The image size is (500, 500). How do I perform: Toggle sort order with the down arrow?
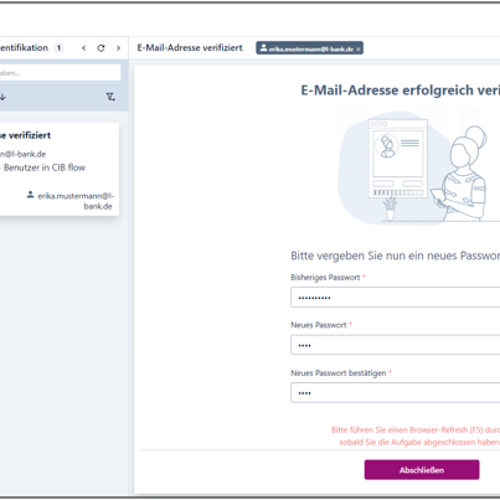tap(3, 97)
